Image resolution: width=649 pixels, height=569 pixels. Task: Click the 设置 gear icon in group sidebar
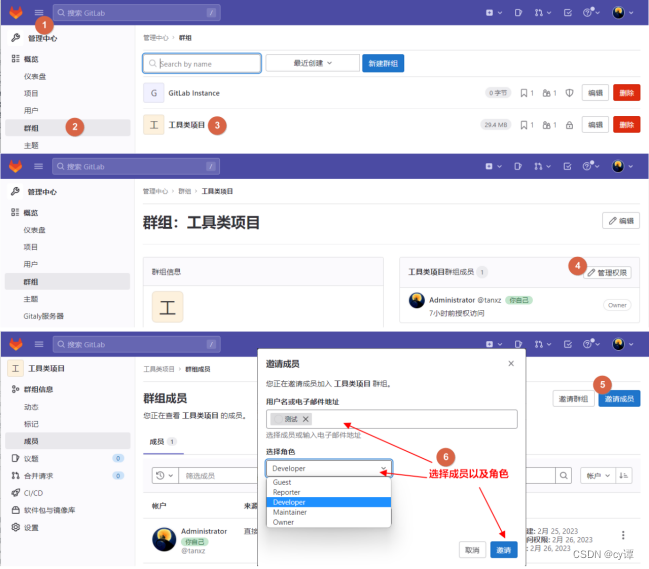tap(15, 527)
